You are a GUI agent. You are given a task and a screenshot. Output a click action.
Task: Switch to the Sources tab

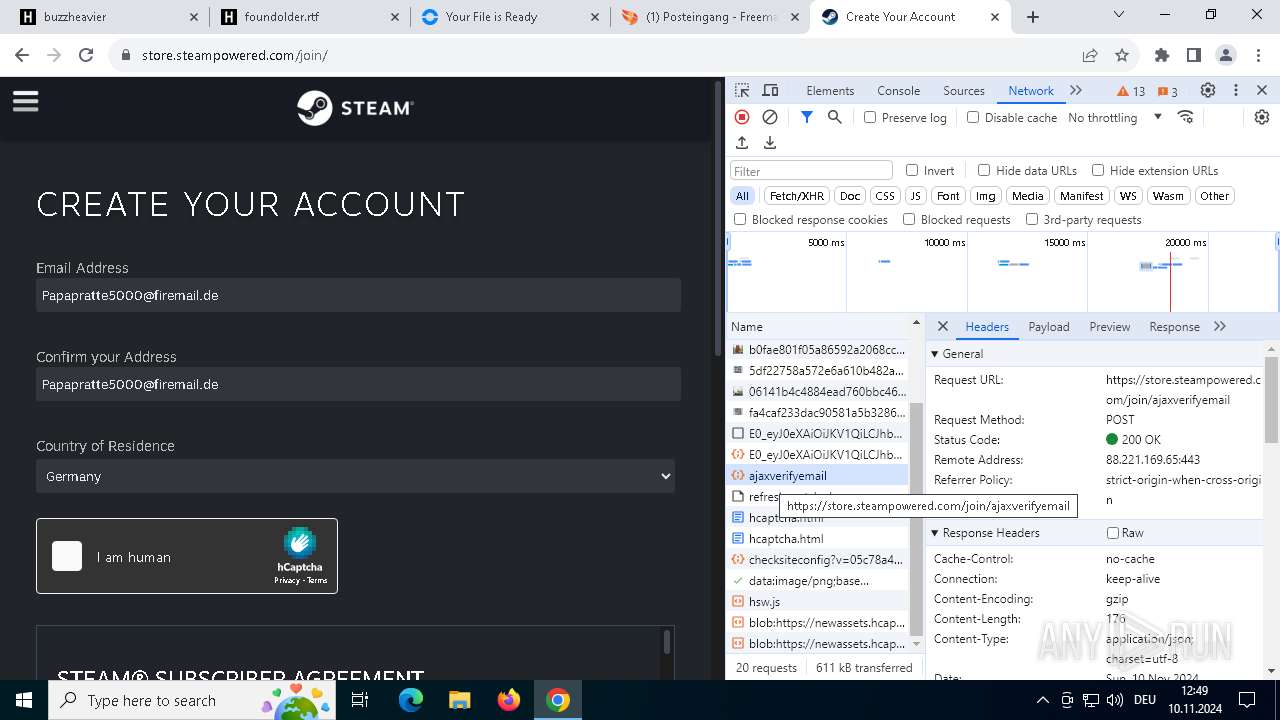(x=964, y=90)
